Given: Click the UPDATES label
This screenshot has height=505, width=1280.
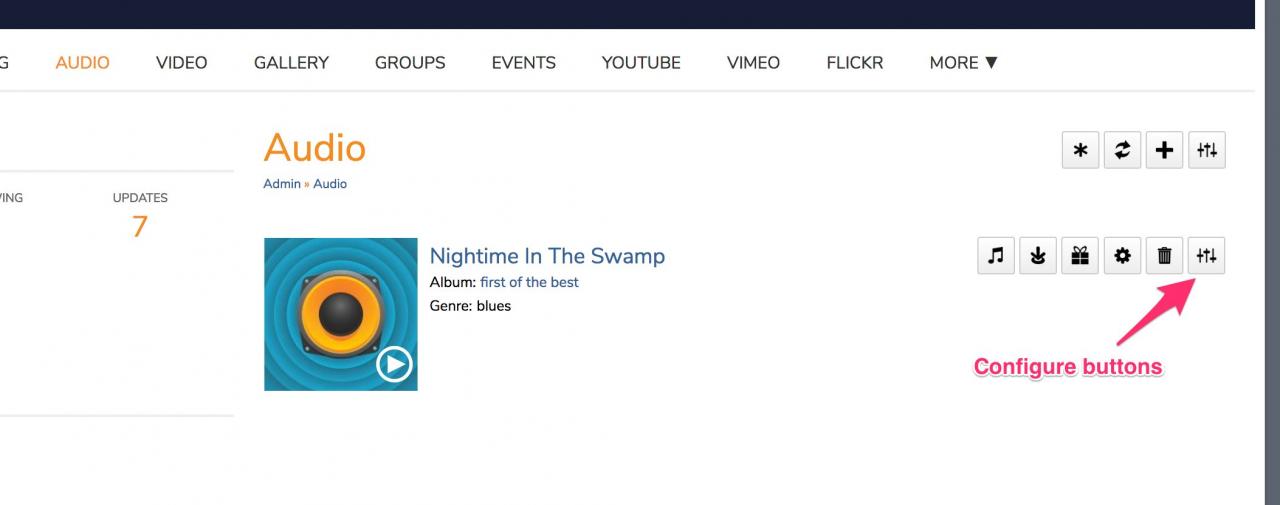Looking at the screenshot, I should coord(140,198).
